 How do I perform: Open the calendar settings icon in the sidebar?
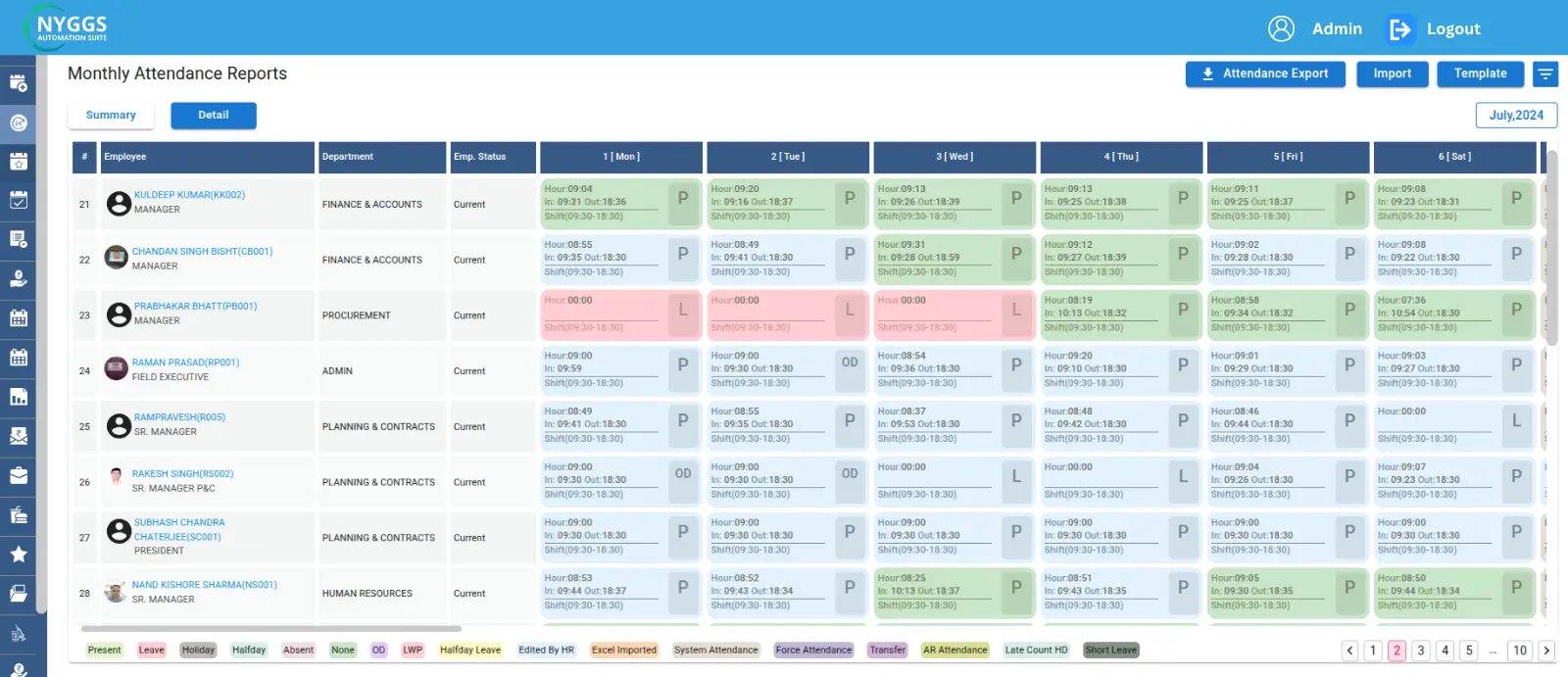(18, 83)
